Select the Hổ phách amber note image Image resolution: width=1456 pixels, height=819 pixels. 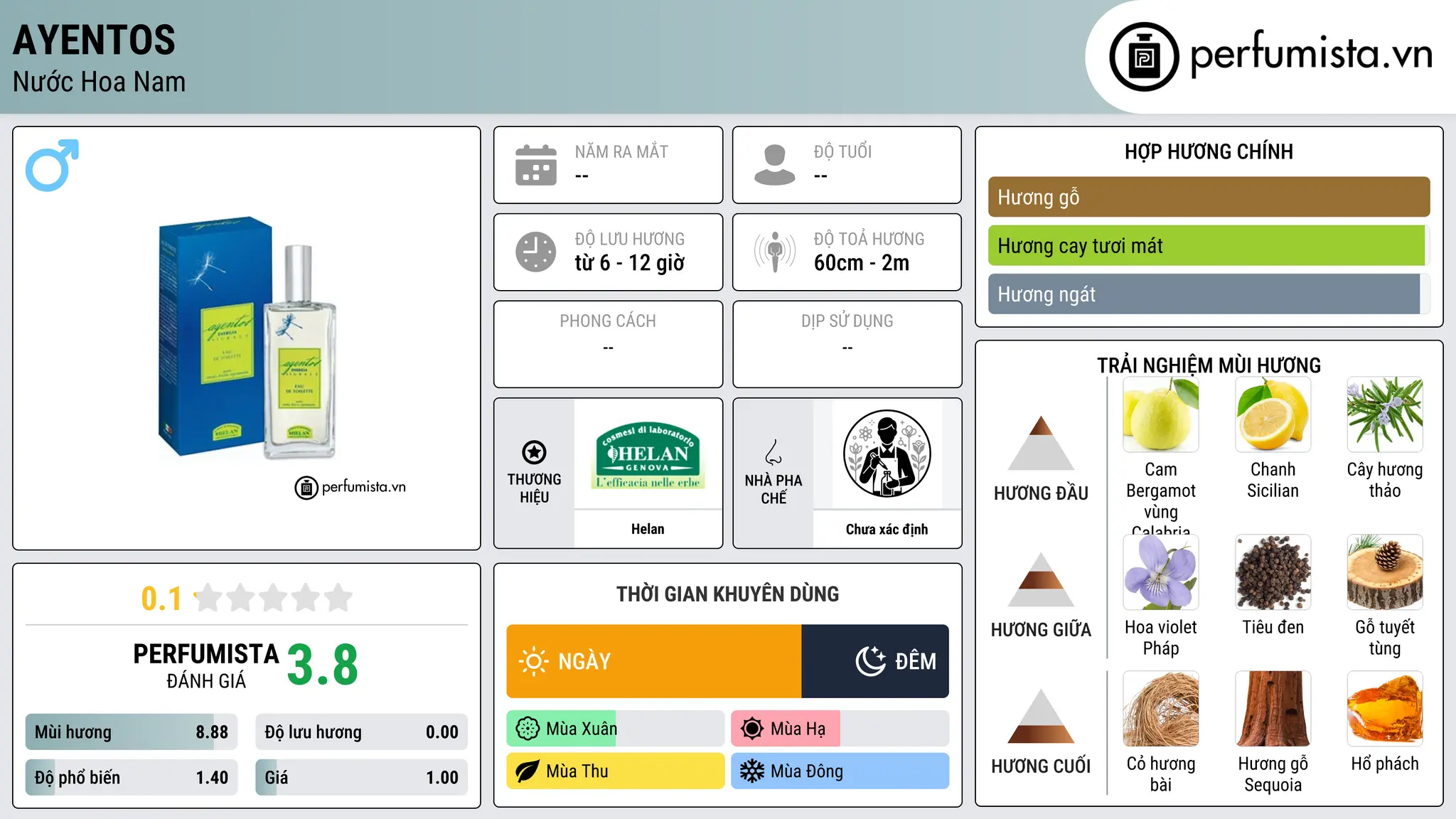pyautogui.click(x=1385, y=709)
